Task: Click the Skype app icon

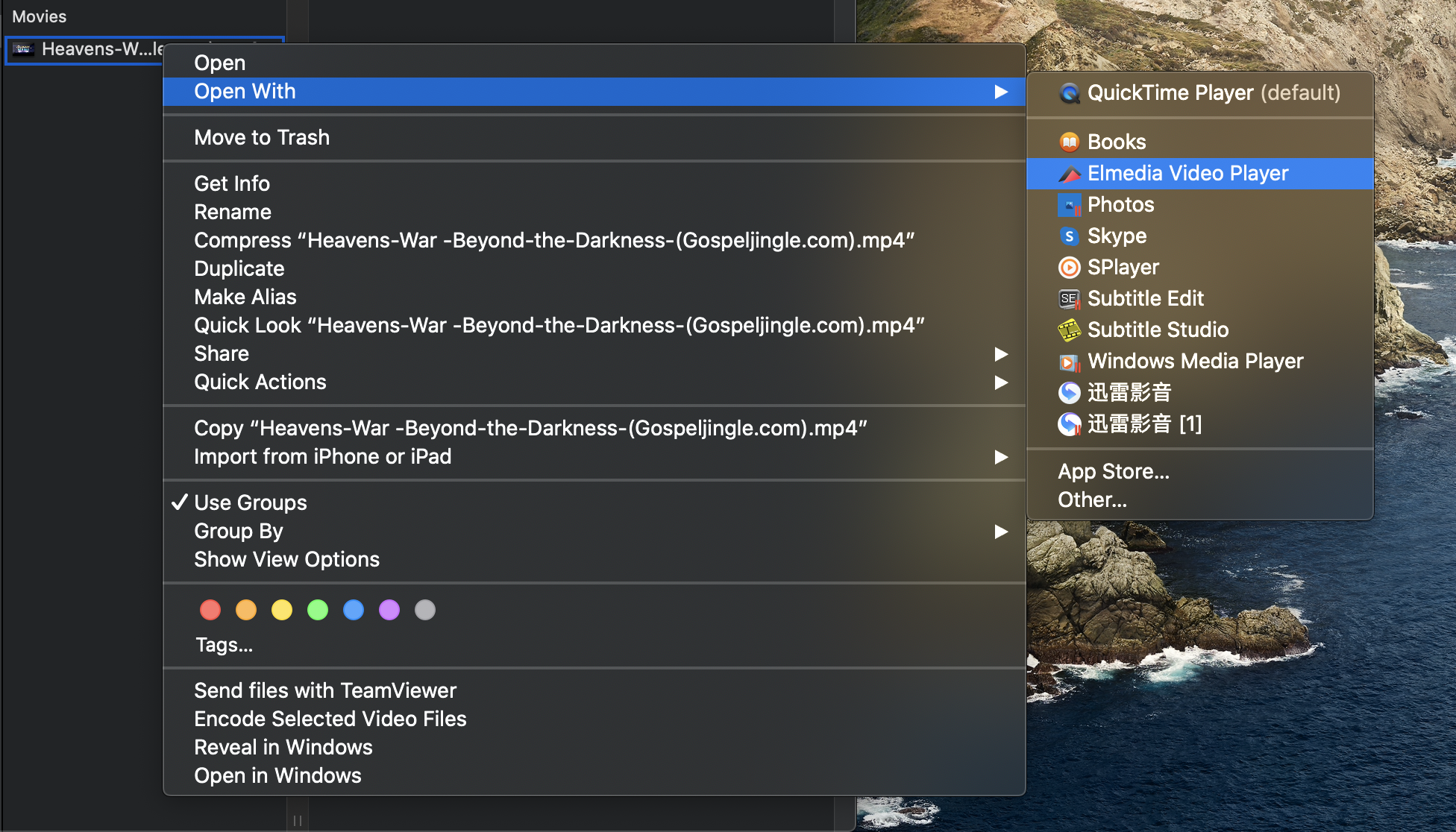Action: 1070,236
